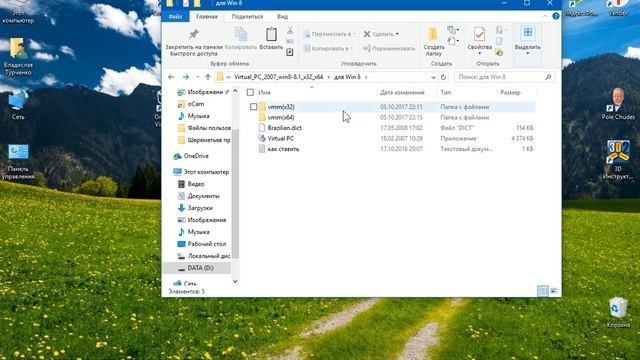Open the Удалить dropdown arrow
Screen dimensions: 640x360
397,34
